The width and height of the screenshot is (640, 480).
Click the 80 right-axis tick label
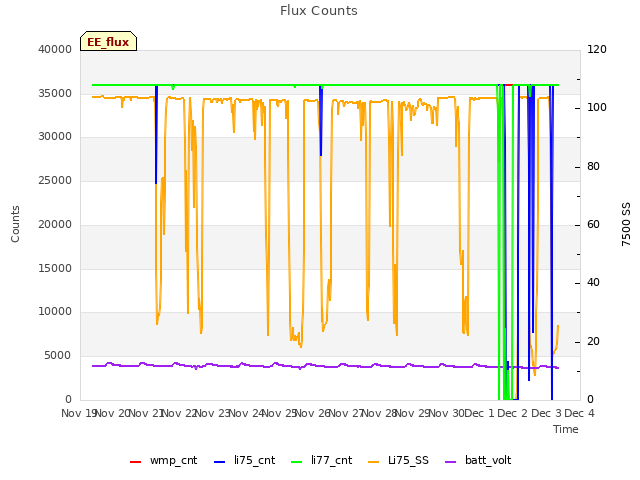593,167
